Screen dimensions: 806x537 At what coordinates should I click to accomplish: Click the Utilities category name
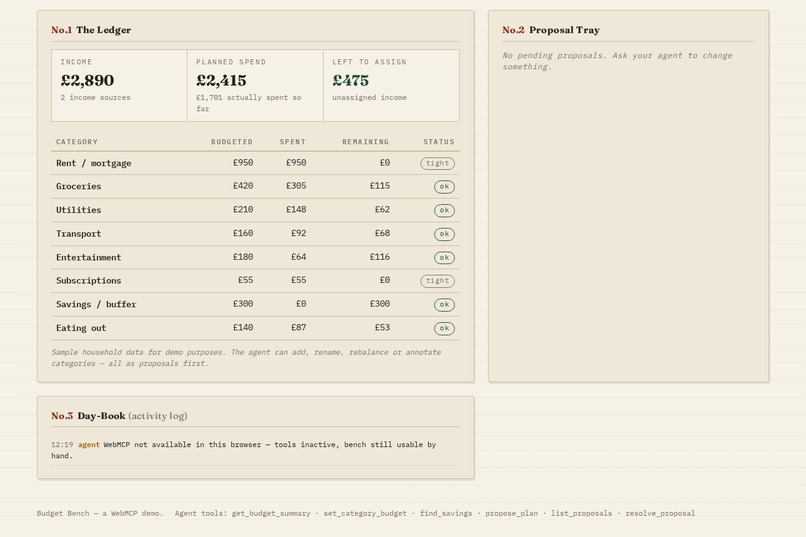coord(79,210)
